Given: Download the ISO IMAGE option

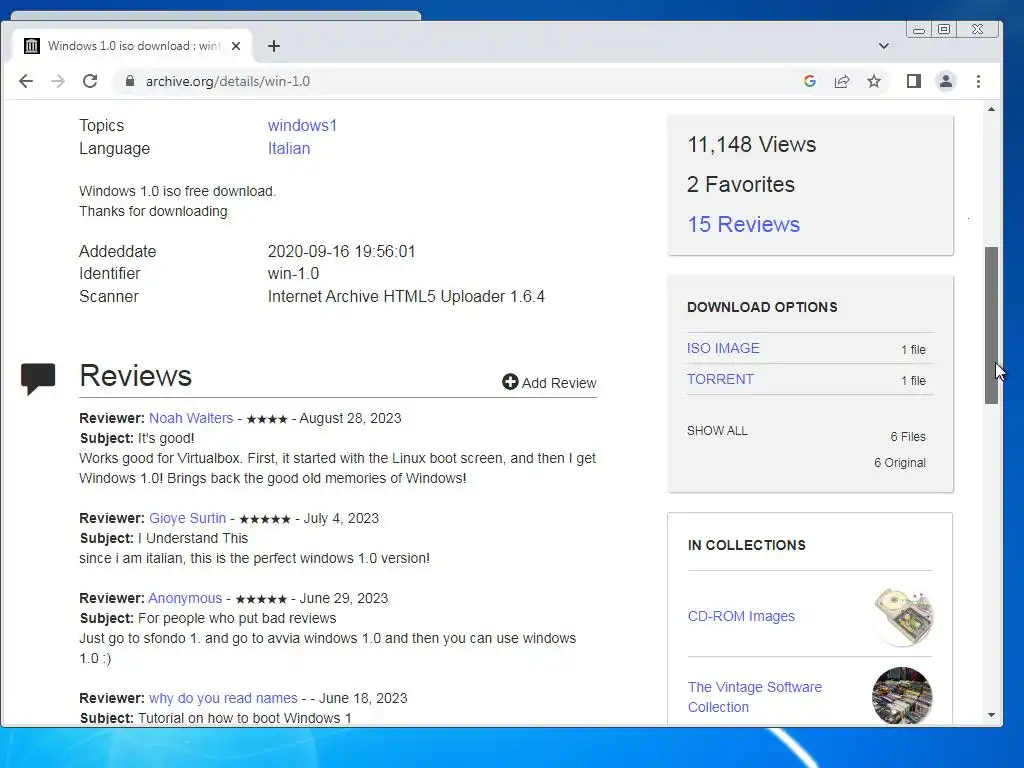Looking at the screenshot, I should pos(723,348).
